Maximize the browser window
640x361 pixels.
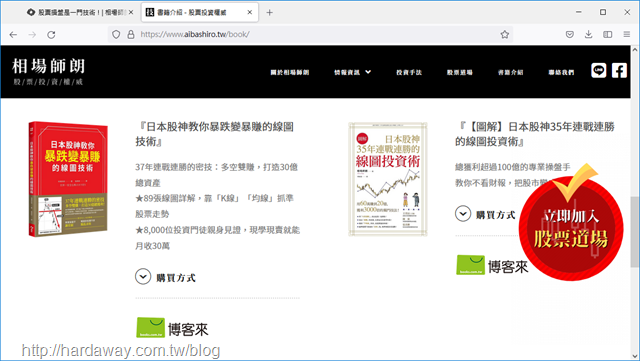[603, 12]
